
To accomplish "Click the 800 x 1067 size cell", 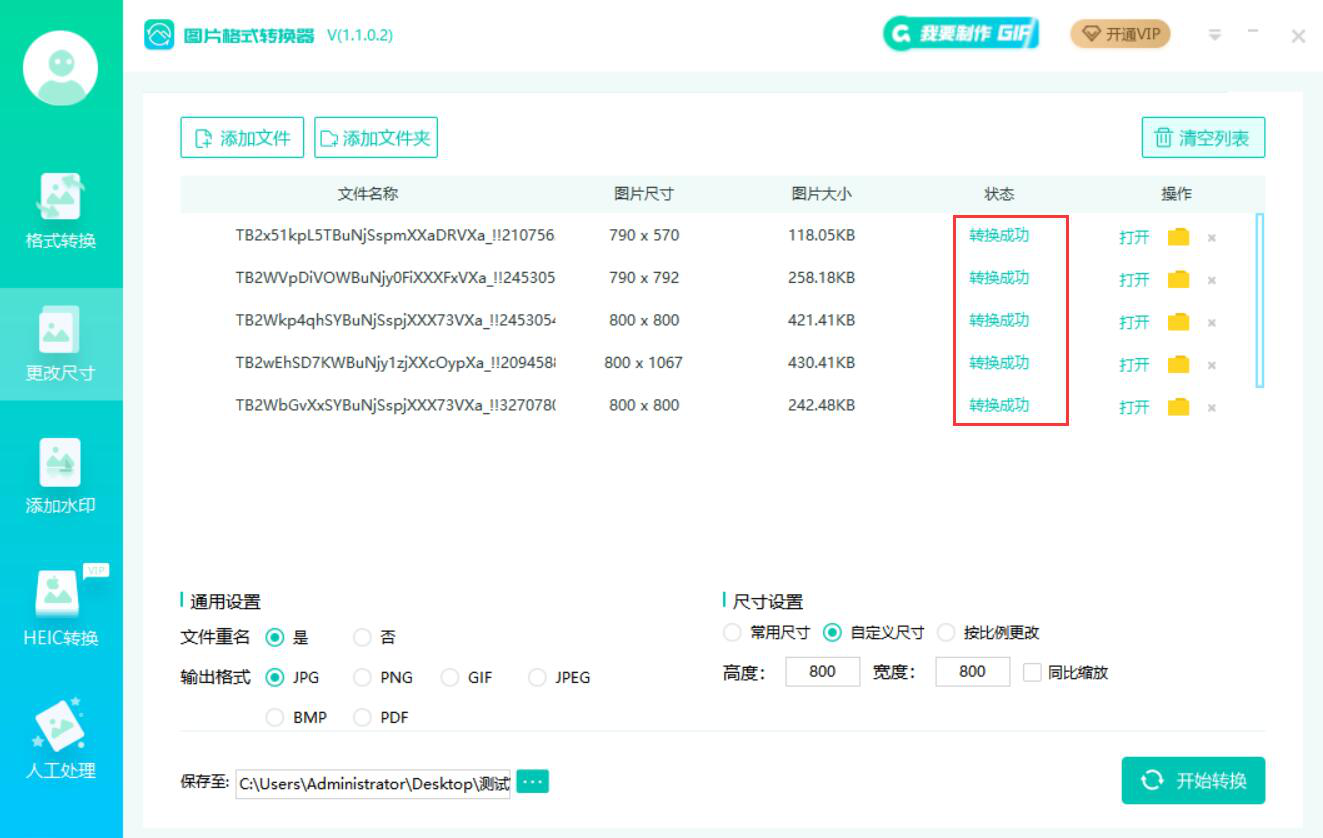I will coord(644,363).
